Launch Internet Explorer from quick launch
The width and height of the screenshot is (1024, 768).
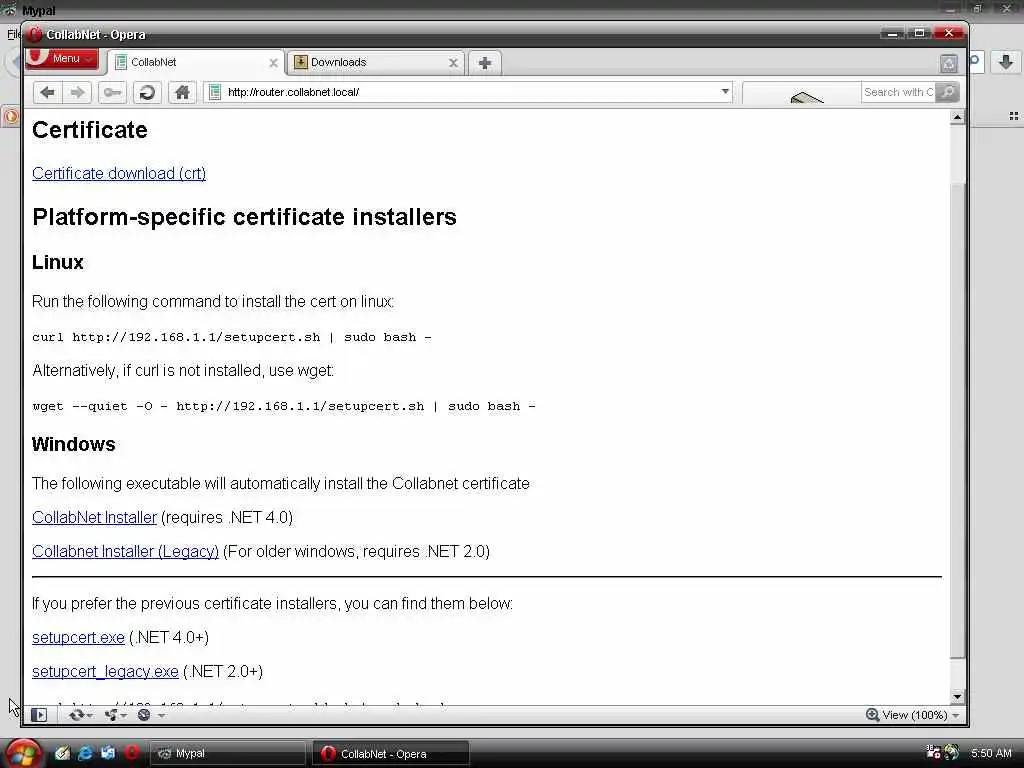(x=85, y=753)
